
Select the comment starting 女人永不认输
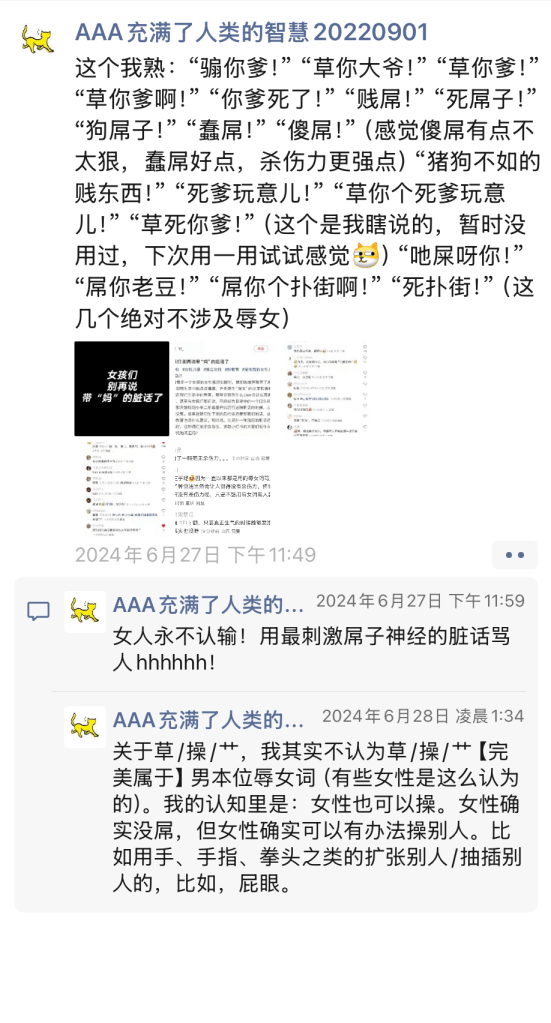pos(313,649)
